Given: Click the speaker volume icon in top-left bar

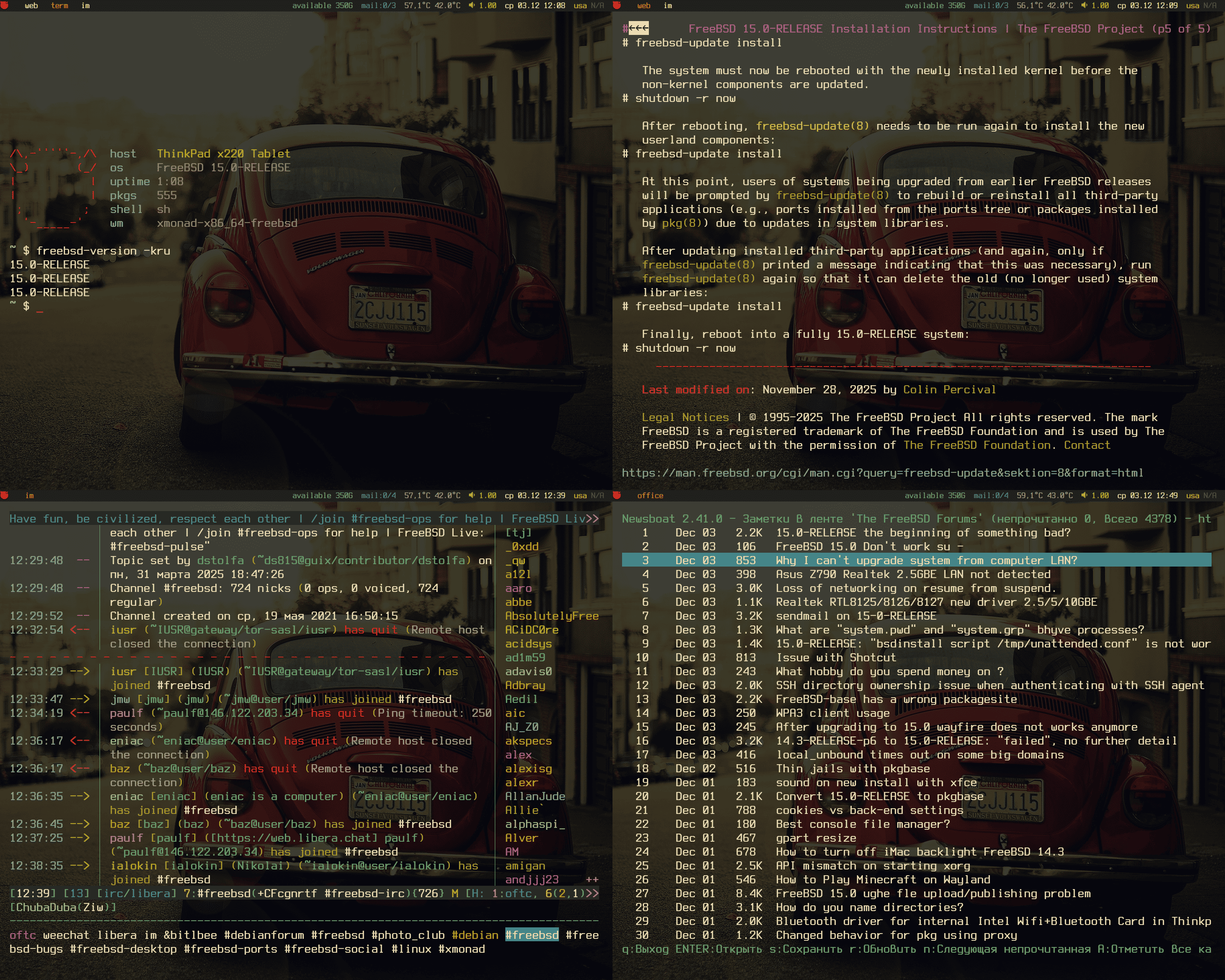Looking at the screenshot, I should click(x=472, y=5).
